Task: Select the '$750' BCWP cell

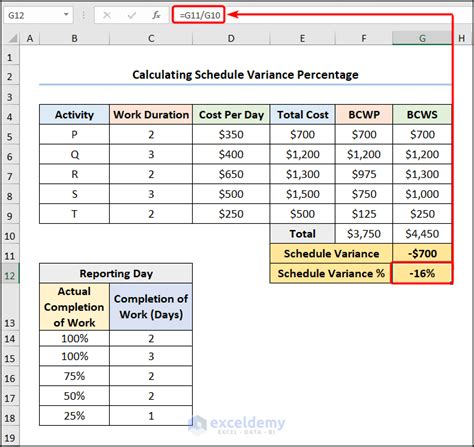Action: click(364, 194)
